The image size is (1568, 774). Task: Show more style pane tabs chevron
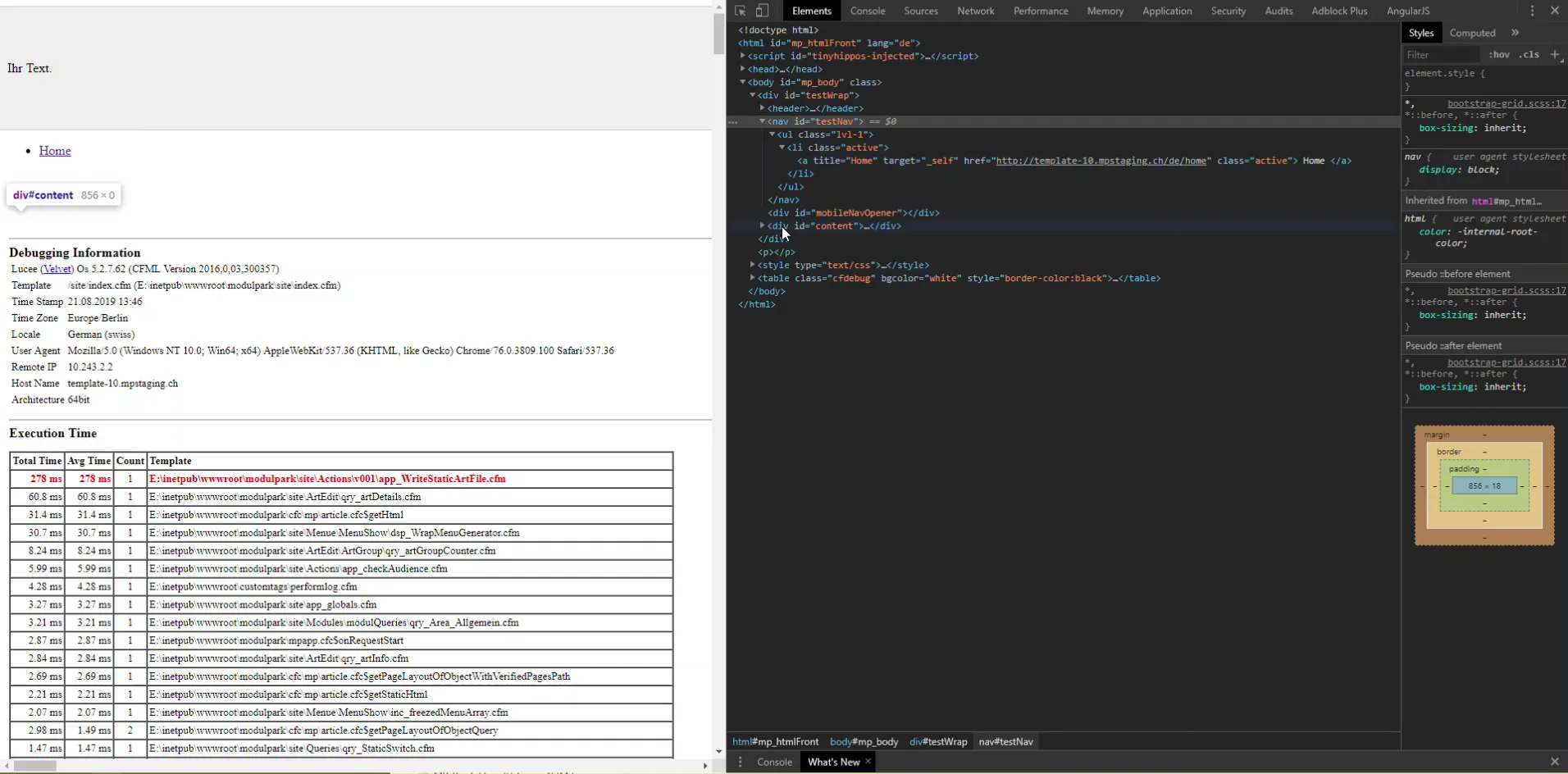[1515, 33]
